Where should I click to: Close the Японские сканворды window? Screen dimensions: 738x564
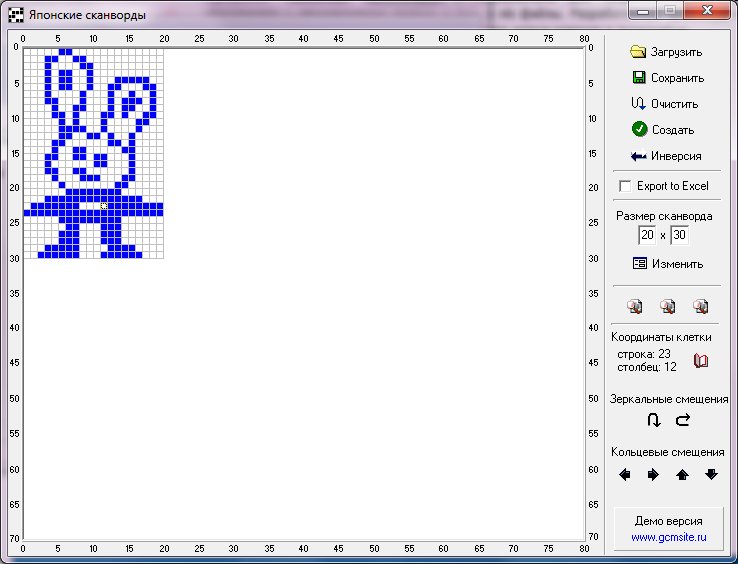[x=706, y=10]
